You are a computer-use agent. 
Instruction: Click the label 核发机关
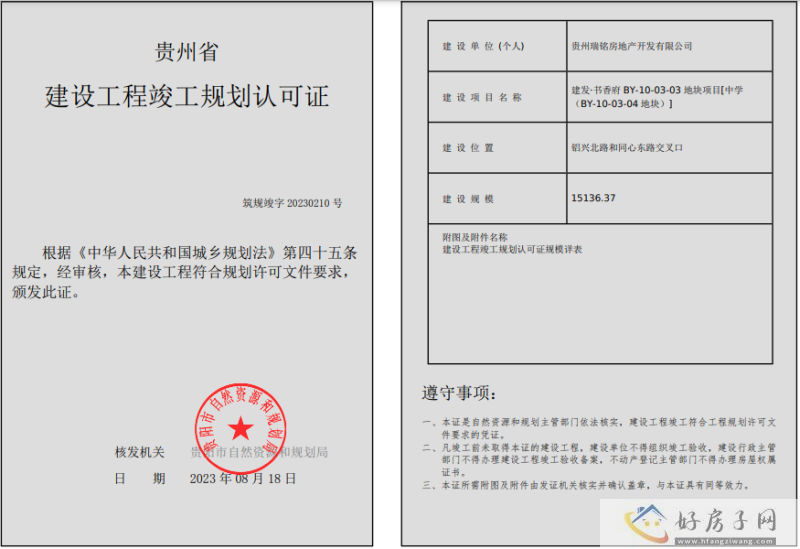(x=140, y=452)
